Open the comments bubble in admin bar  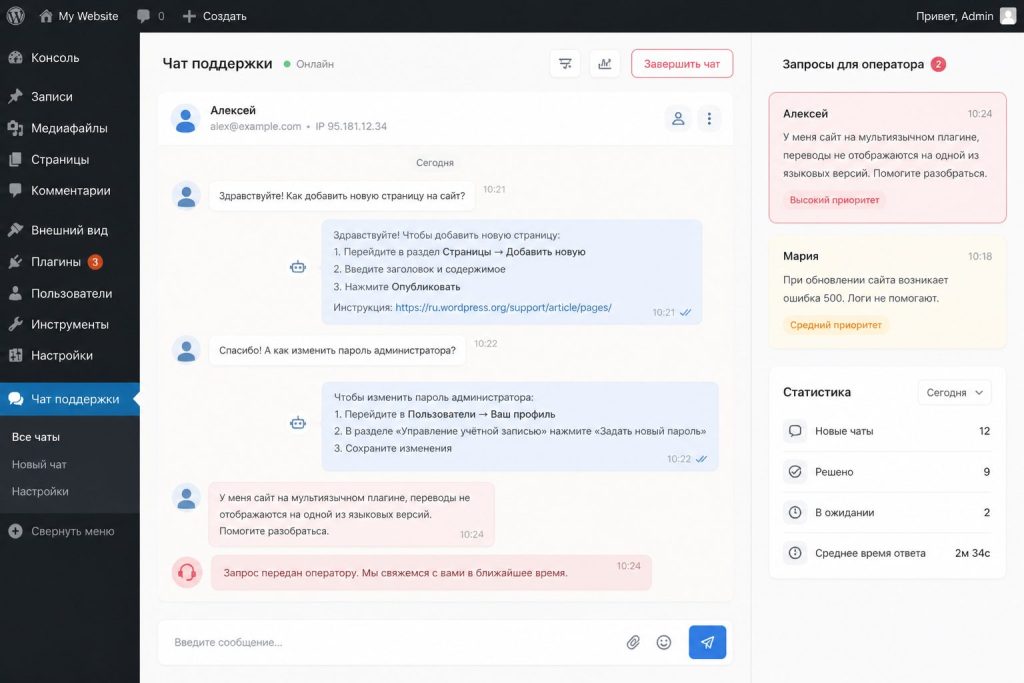(144, 16)
